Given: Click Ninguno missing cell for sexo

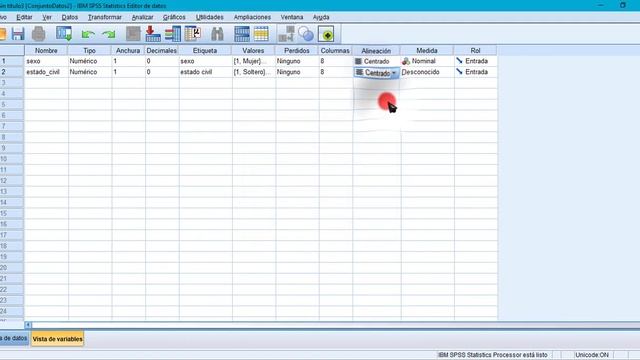Looking at the screenshot, I should point(297,61).
